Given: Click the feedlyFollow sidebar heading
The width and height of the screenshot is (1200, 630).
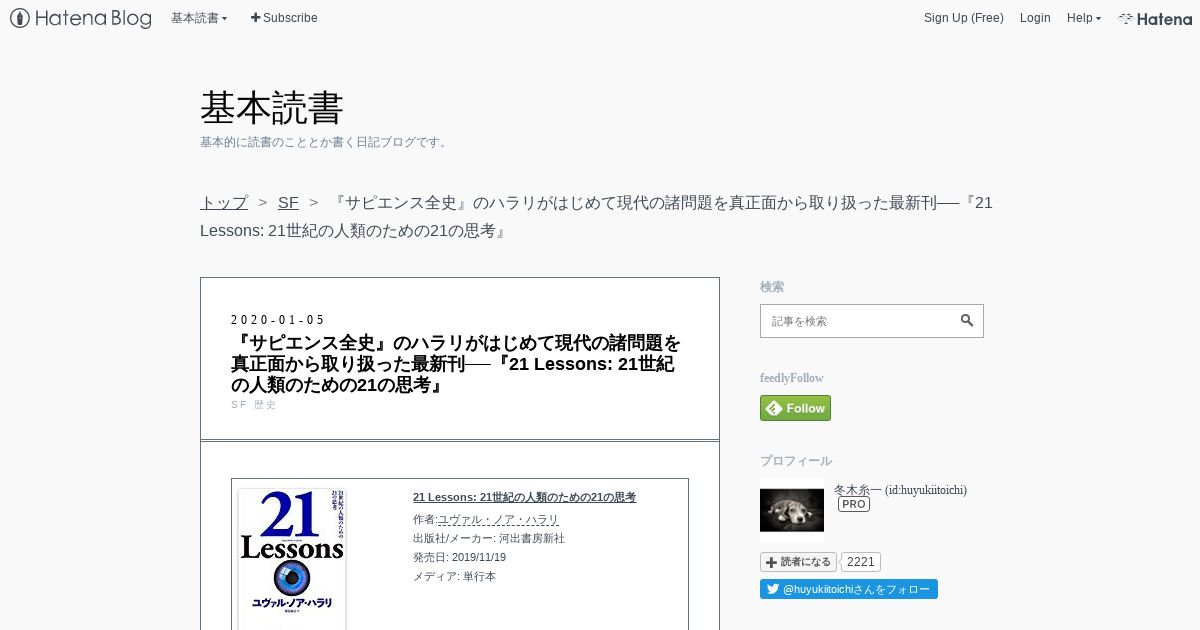Looking at the screenshot, I should (x=792, y=378).
